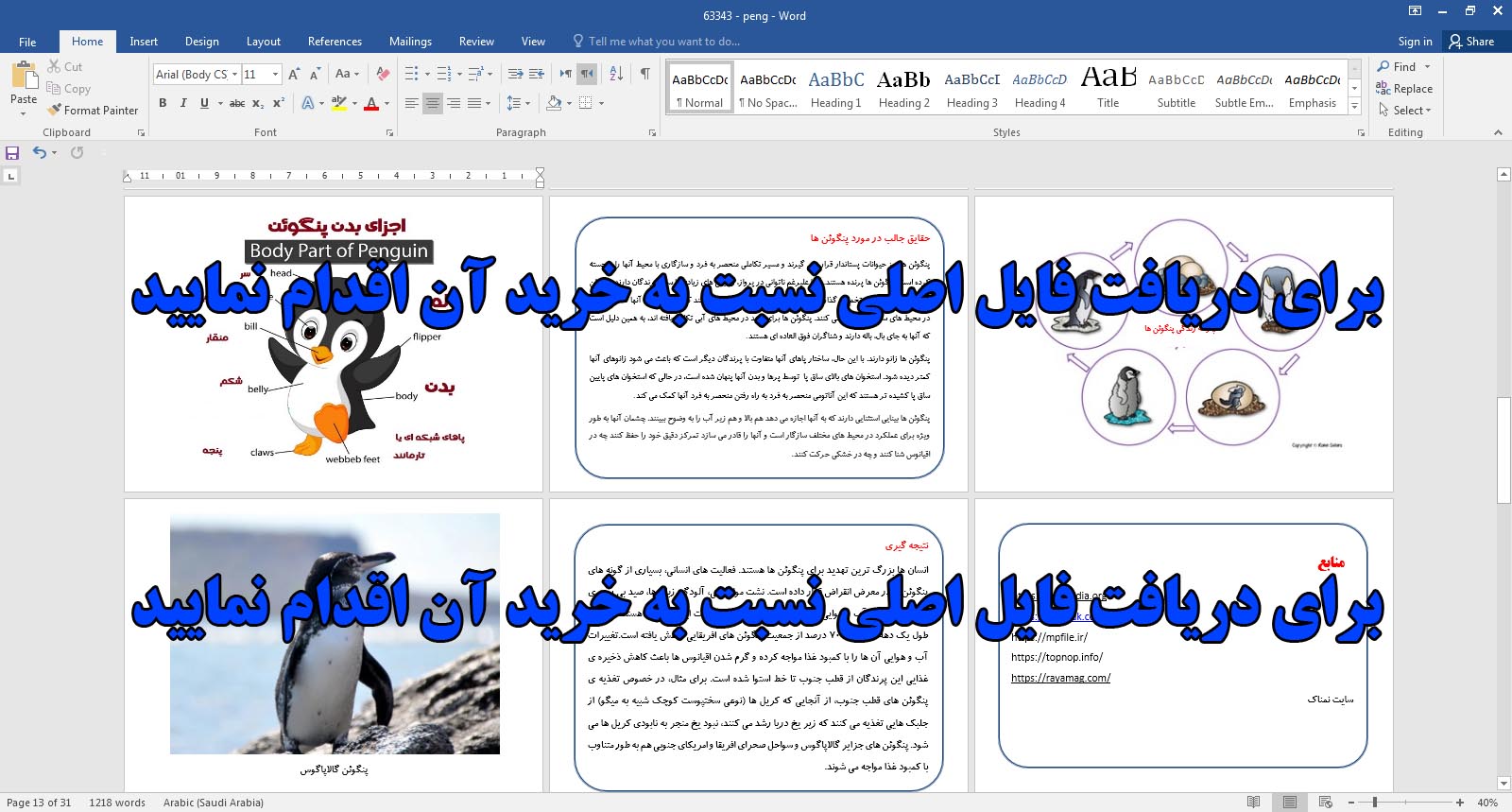The image size is (1512, 812).
Task: Expand the Styles gallery more button
Action: [1355, 107]
